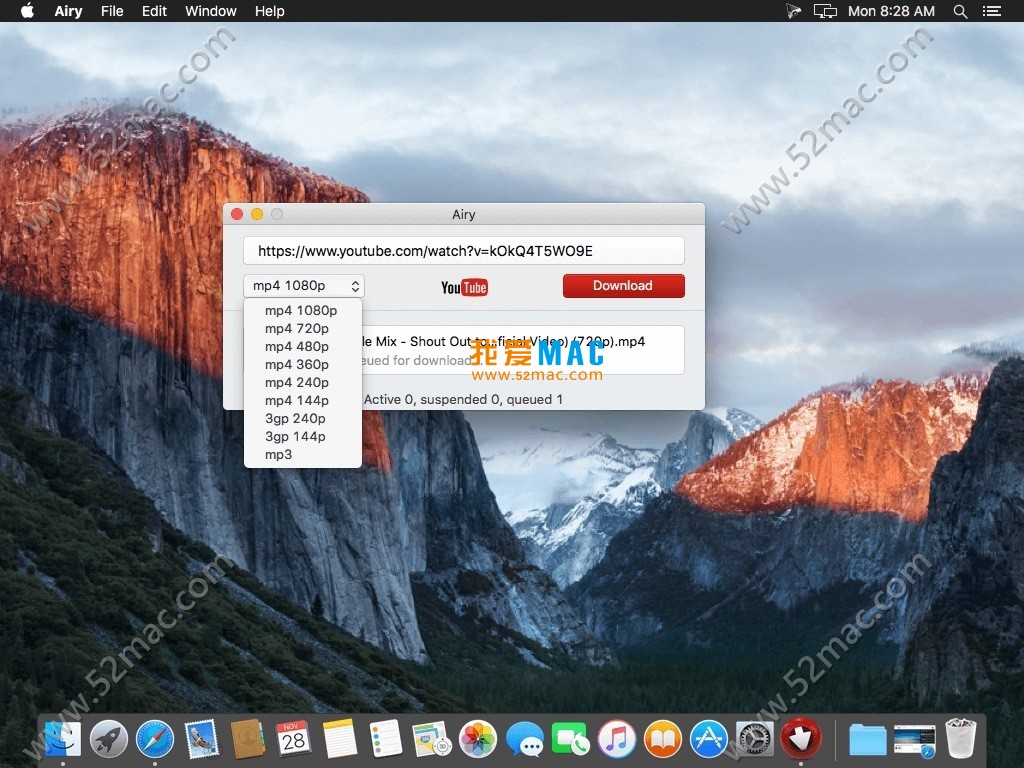Open the App Store dock icon
This screenshot has height=768, width=1024.
(x=709, y=740)
